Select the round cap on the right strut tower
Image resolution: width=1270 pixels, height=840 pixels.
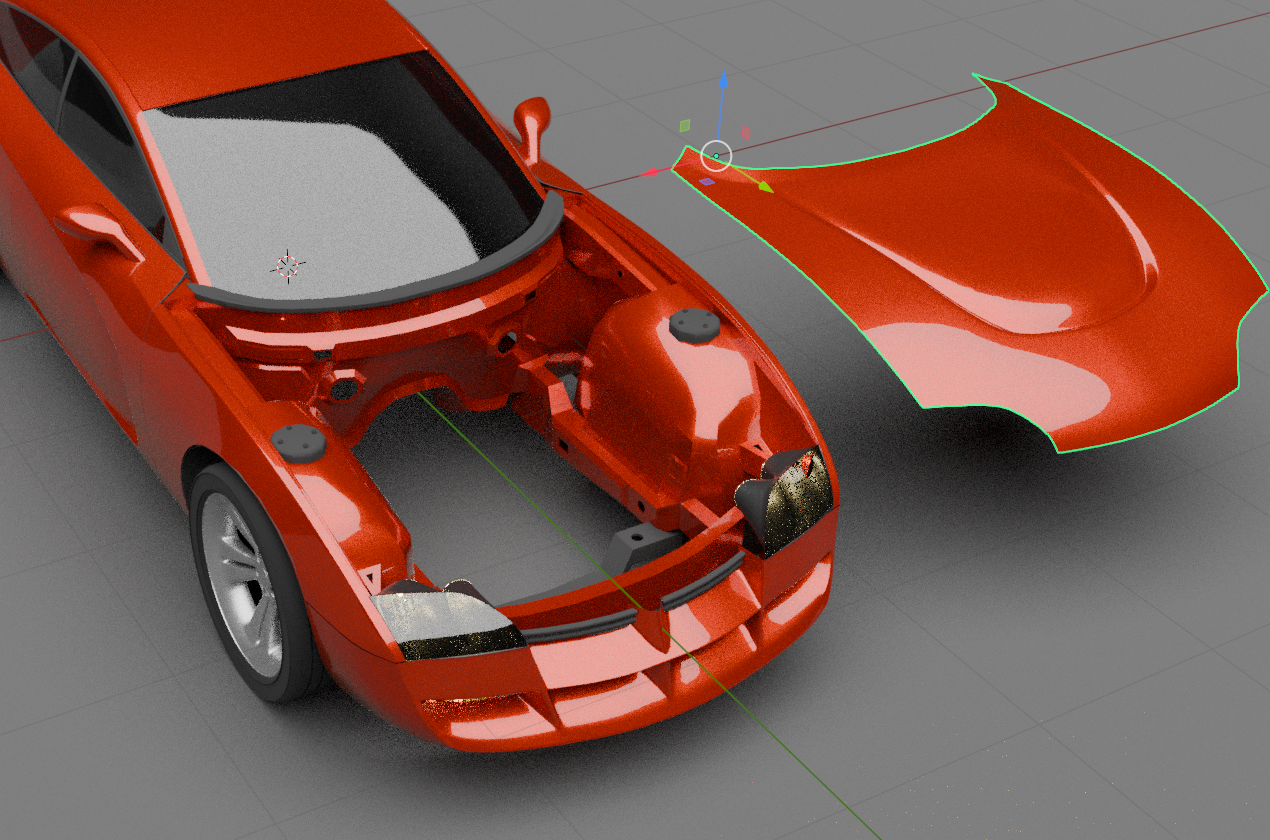click(694, 324)
